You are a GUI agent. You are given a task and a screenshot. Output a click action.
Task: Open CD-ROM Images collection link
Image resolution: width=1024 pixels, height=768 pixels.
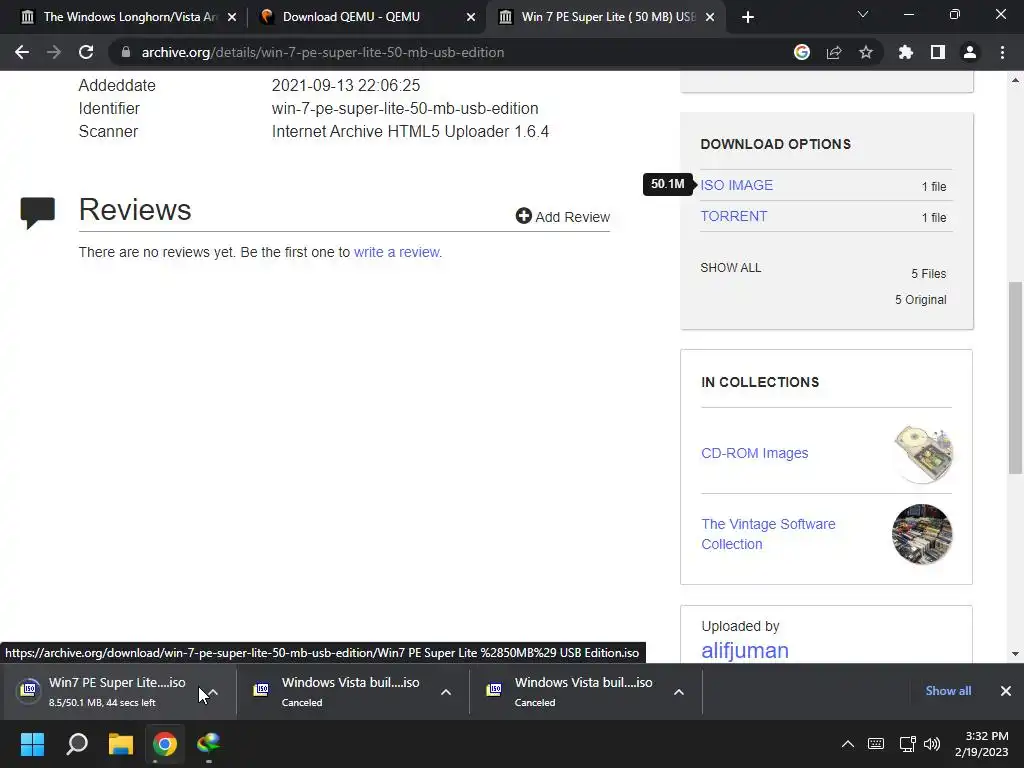(x=754, y=453)
